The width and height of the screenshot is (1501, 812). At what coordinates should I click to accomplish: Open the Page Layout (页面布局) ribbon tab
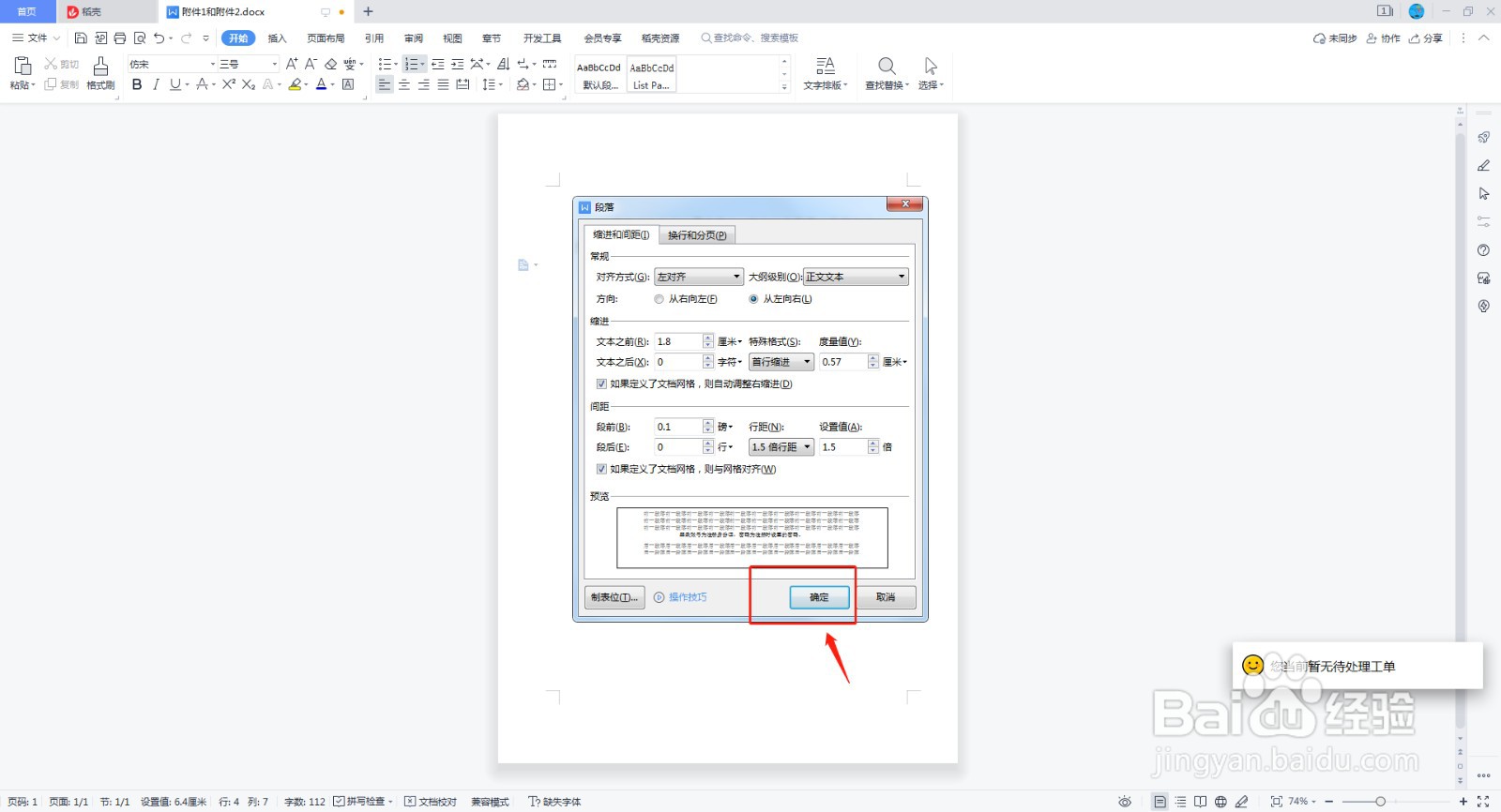tap(326, 38)
